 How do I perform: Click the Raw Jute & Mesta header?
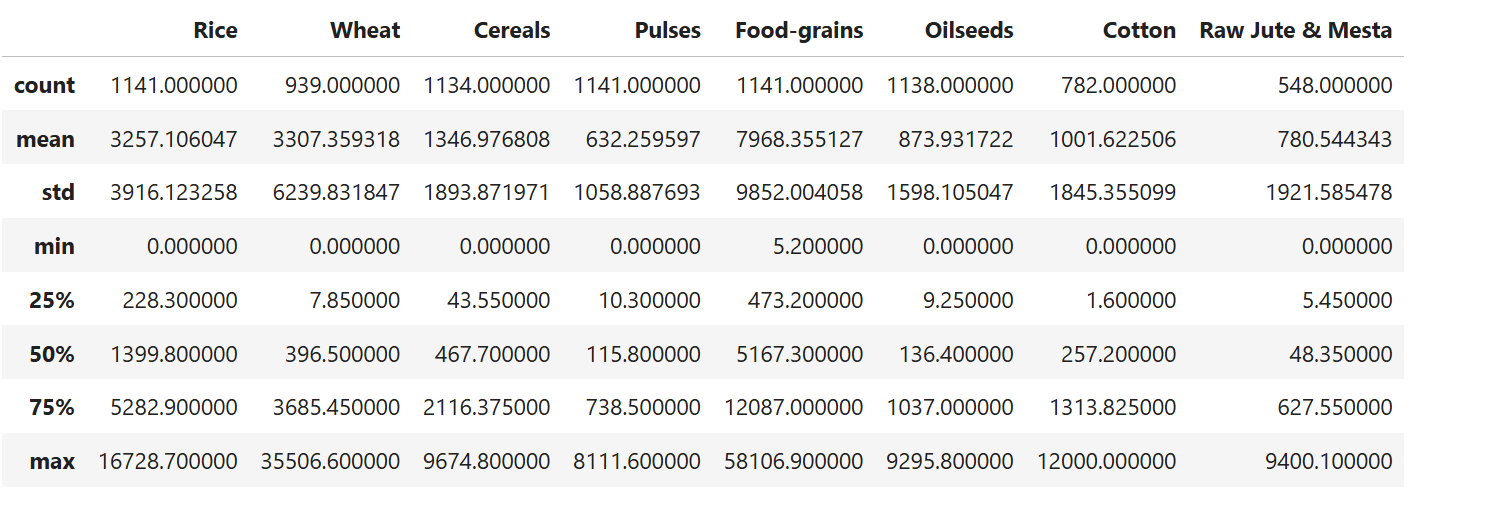click(x=1295, y=30)
